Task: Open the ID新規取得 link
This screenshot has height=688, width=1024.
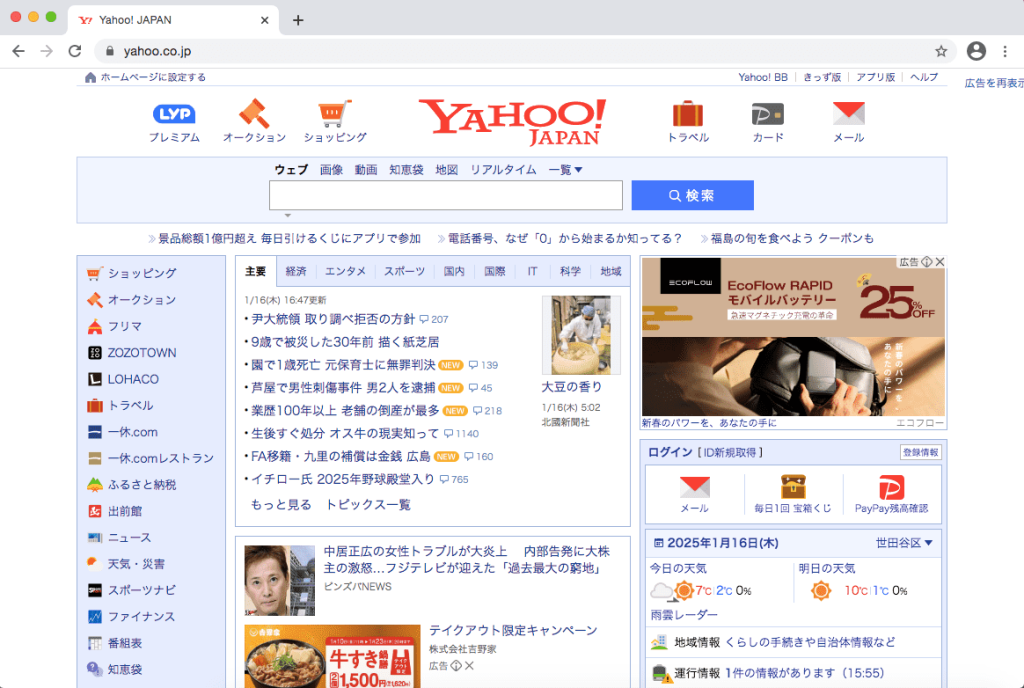Action: [729, 452]
